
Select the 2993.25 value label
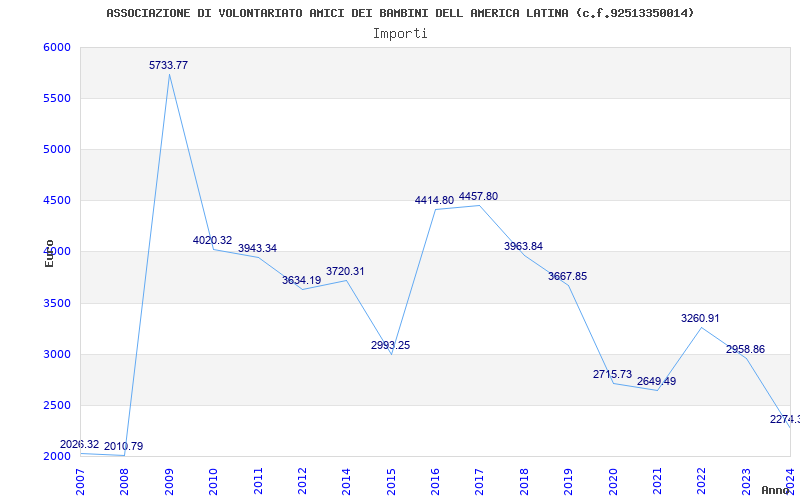point(390,345)
